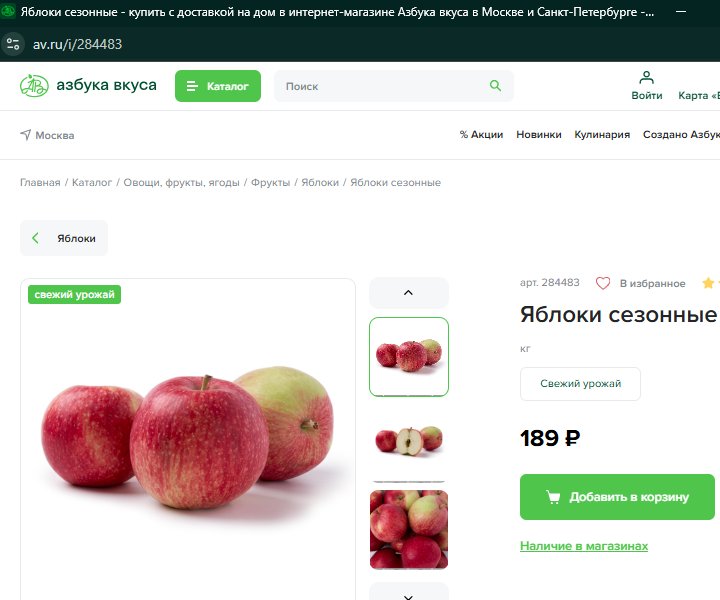The height and width of the screenshot is (600, 720).
Task: Click the site settings icon in address bar
Action: (x=13, y=44)
